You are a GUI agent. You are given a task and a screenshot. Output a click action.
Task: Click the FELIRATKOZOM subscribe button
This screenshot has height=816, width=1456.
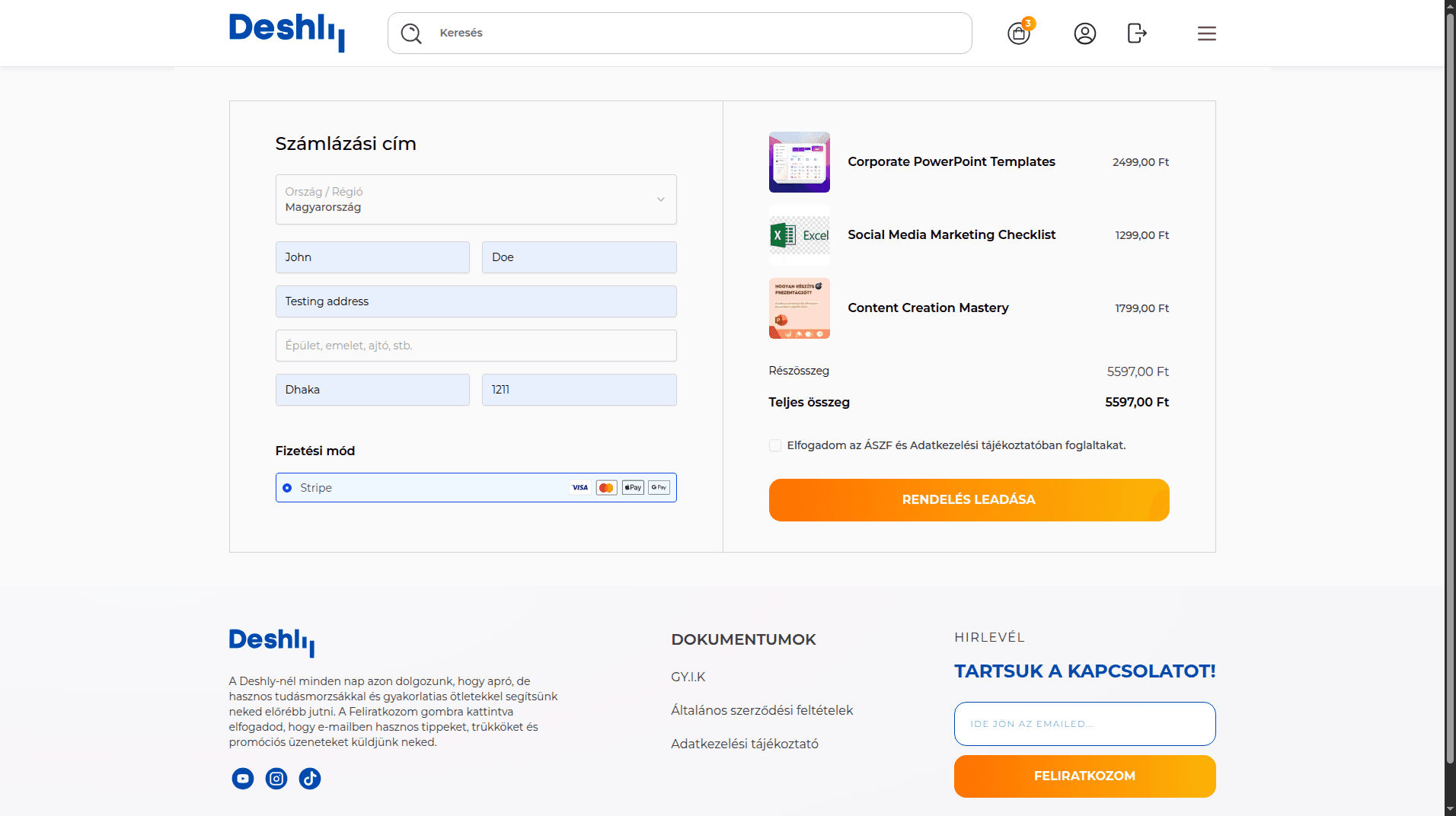click(1084, 776)
